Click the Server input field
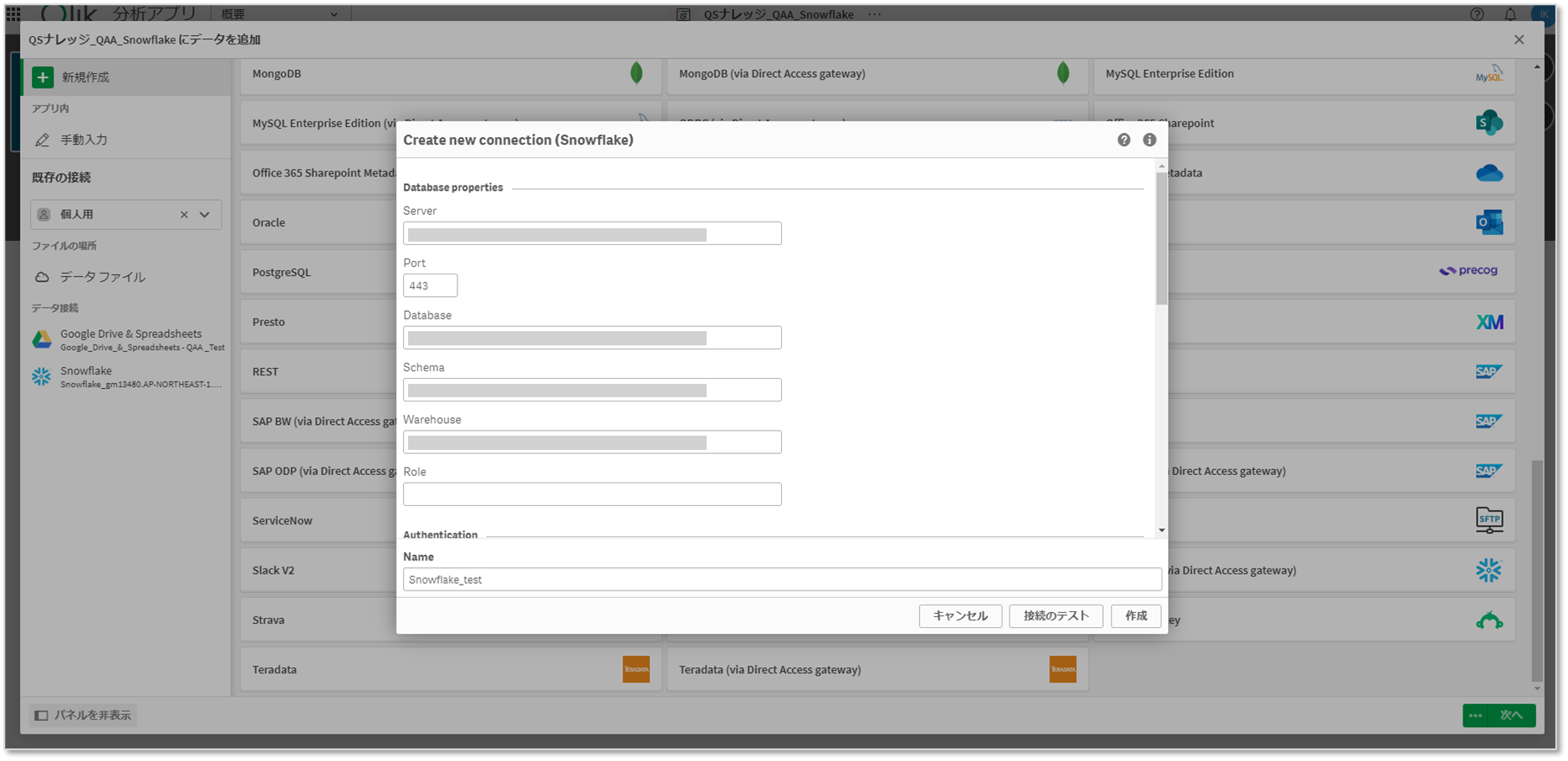 (592, 233)
